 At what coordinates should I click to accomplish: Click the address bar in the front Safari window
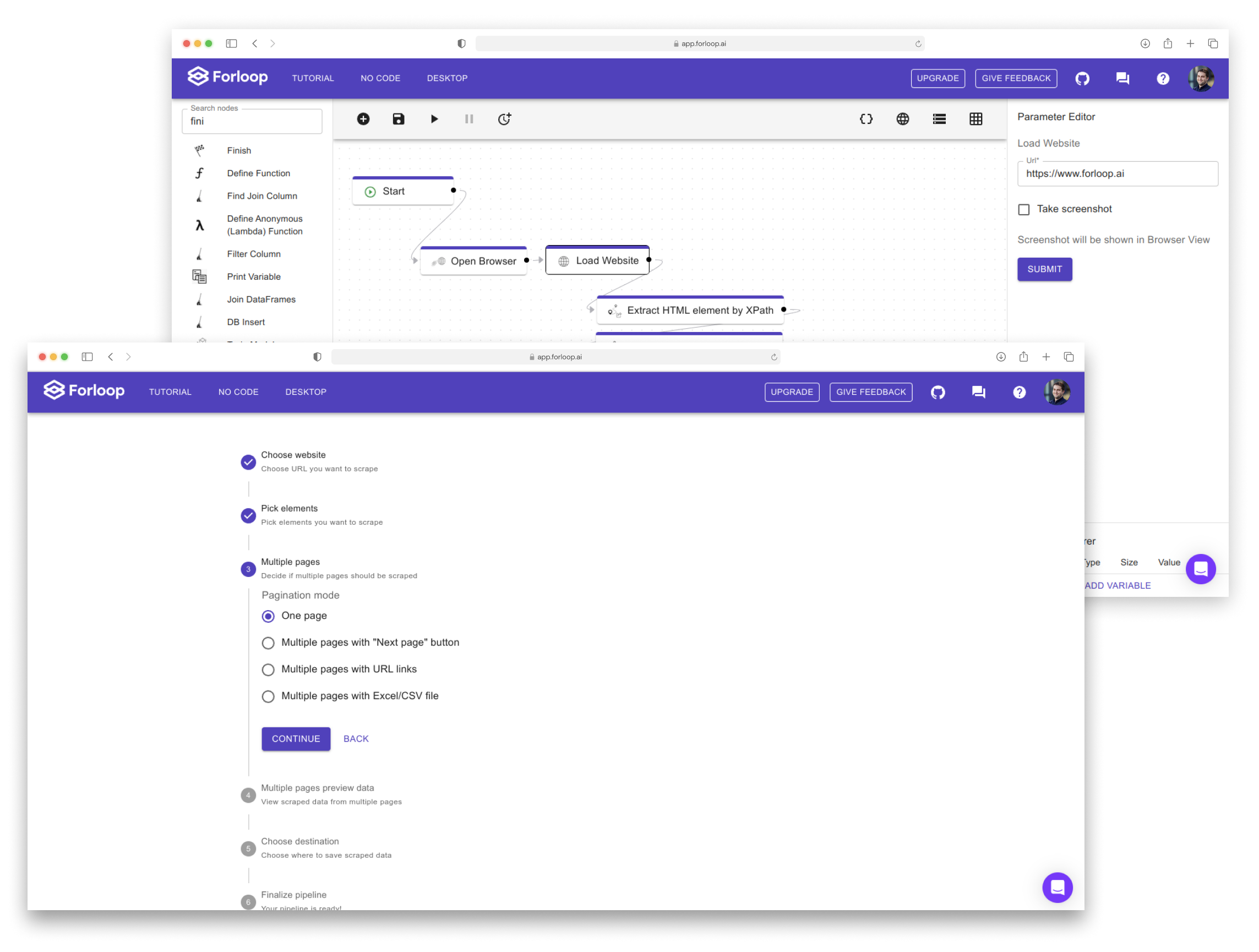click(x=555, y=357)
